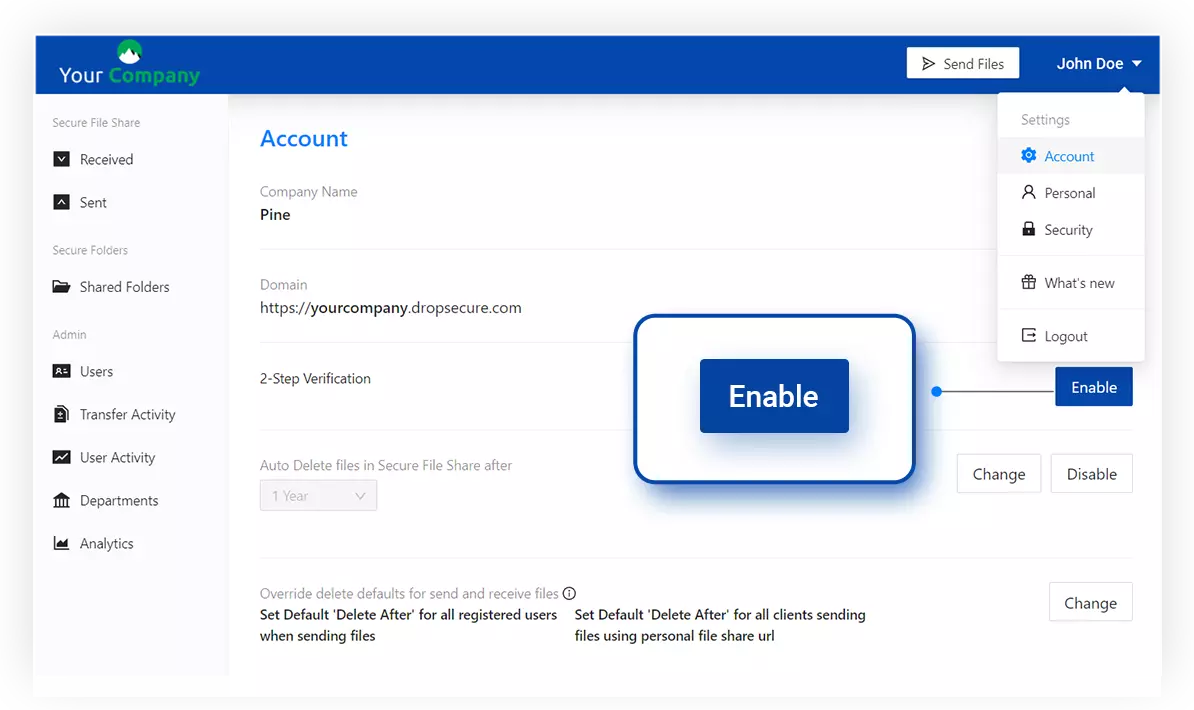Disable Auto Delete files setting

coord(1091,473)
